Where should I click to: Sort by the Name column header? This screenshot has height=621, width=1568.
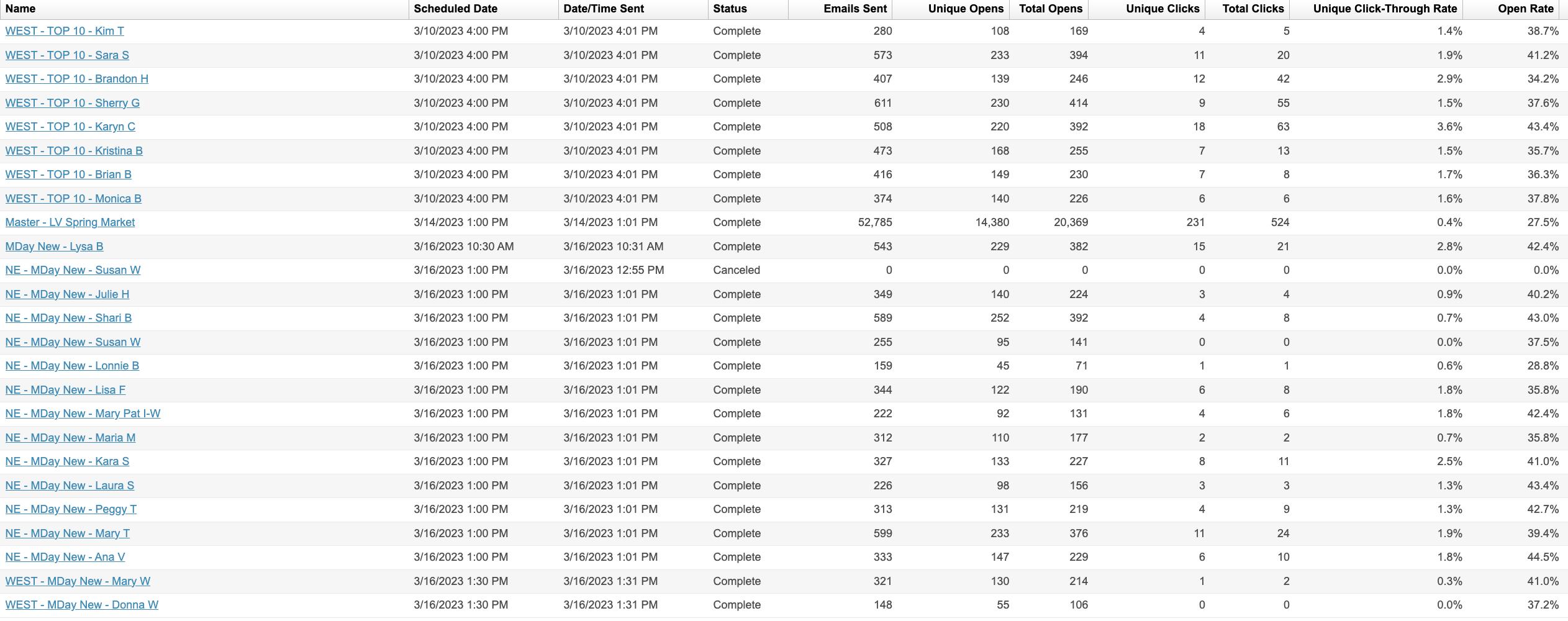coord(20,9)
